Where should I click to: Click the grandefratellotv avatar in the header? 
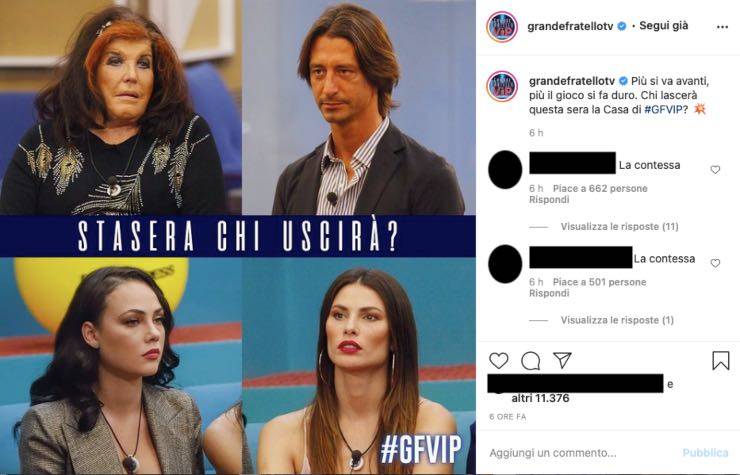tap(502, 27)
